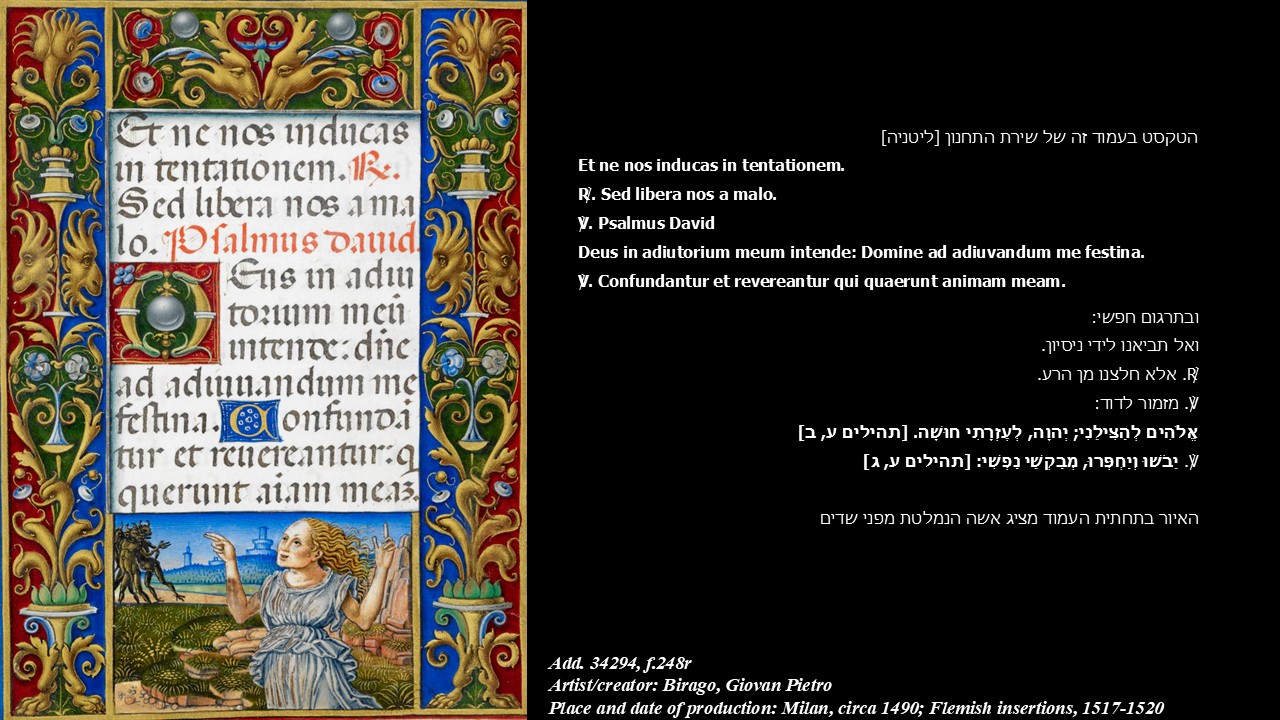The height and width of the screenshot is (720, 1280).
Task: Click the Hebrew caption about the bottom illustration
Action: pyautogui.click(x=1008, y=518)
